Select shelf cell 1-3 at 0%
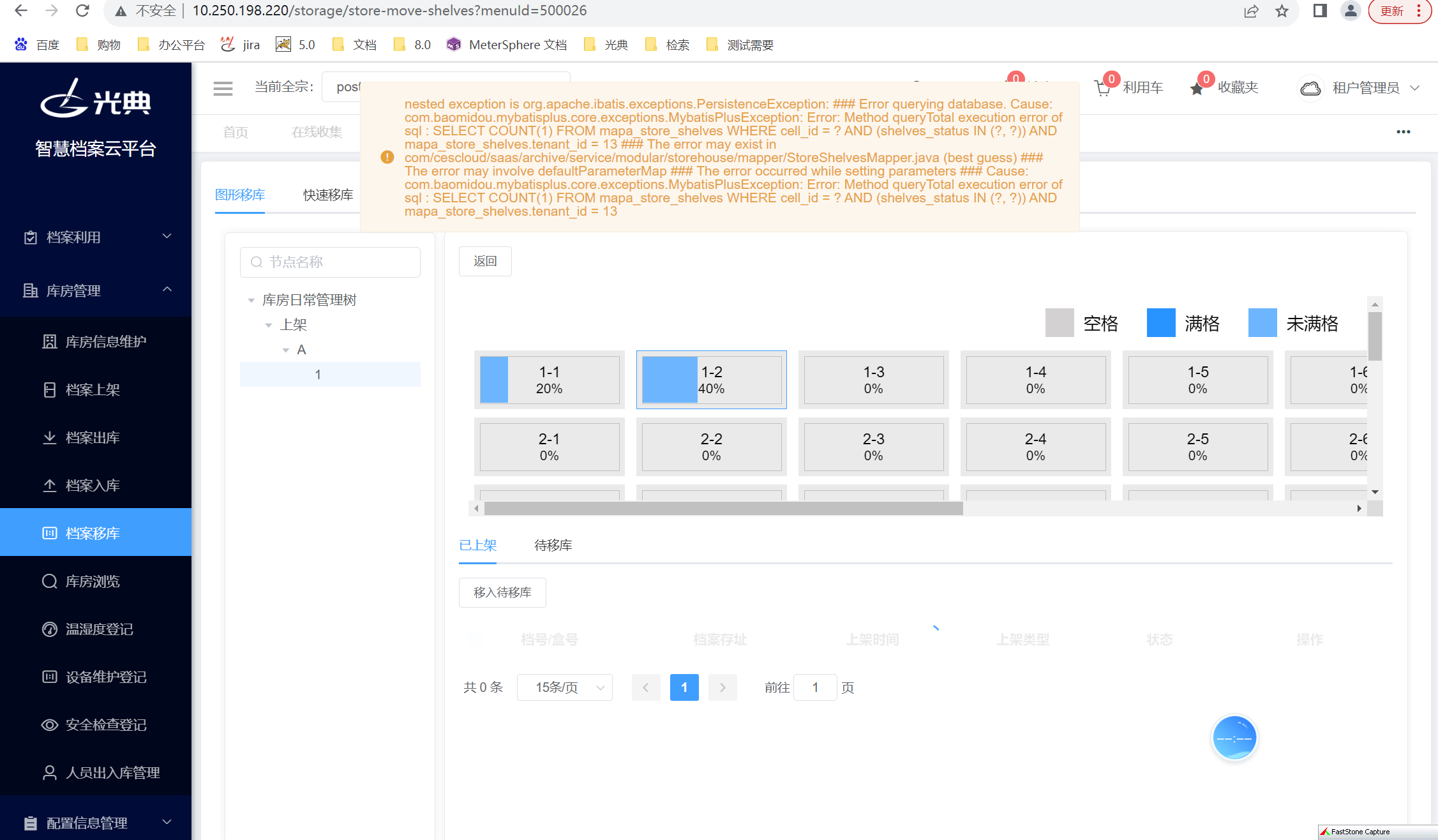The width and height of the screenshot is (1438, 840). [874, 380]
